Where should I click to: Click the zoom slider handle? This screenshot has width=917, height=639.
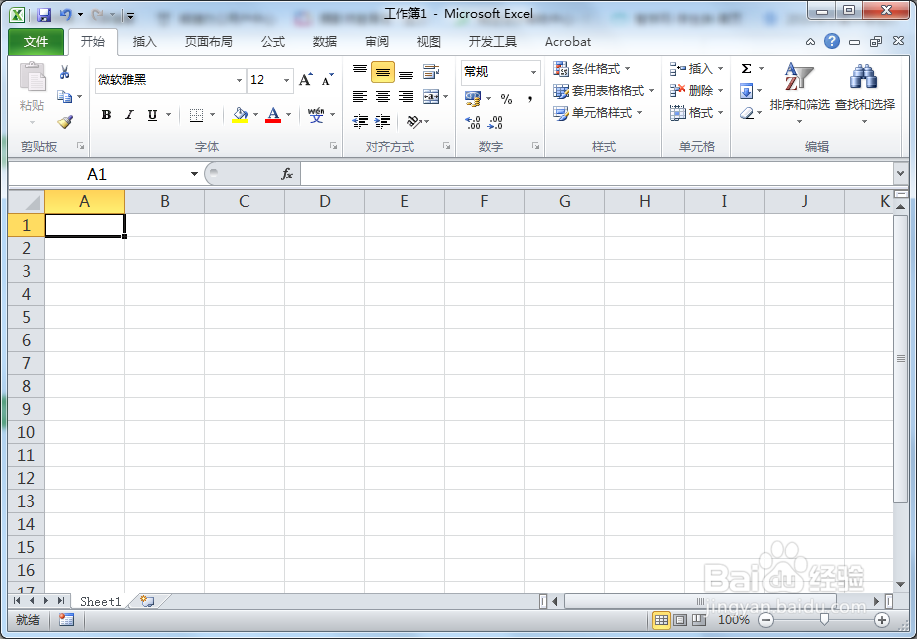[x=824, y=619]
